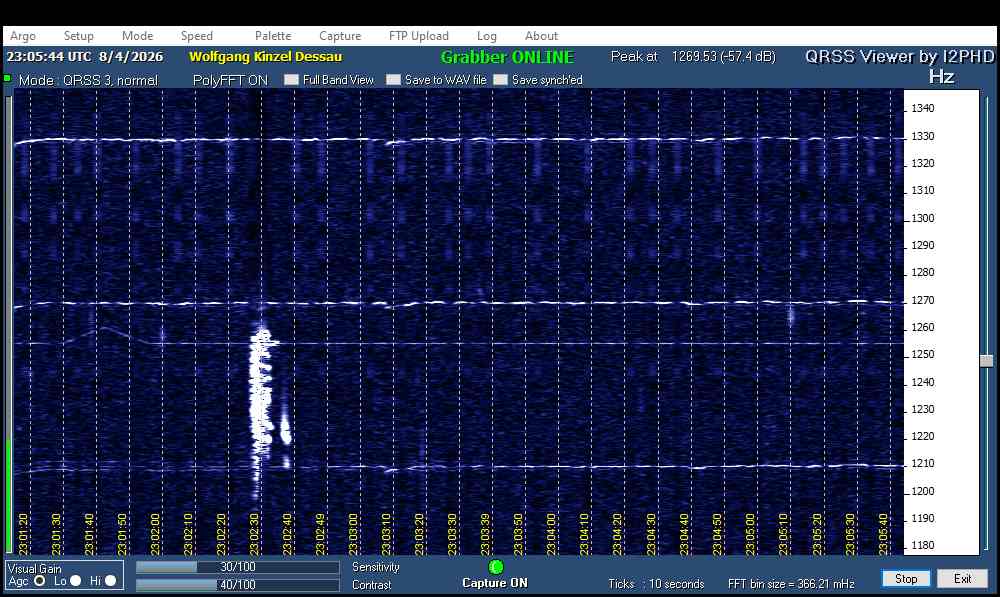Click the Wolfgang Kinzel Dessau title
Image resolution: width=1000 pixels, height=597 pixels.
point(265,57)
